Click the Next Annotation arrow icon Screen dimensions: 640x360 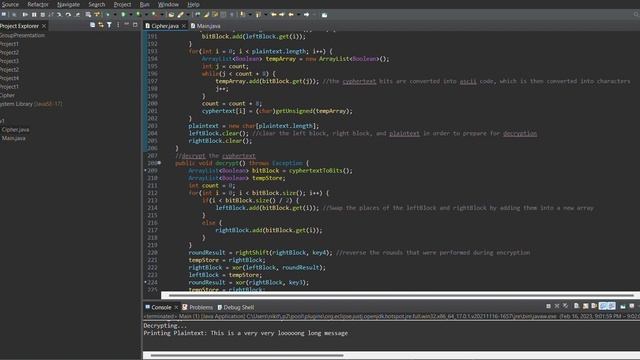[242, 14]
